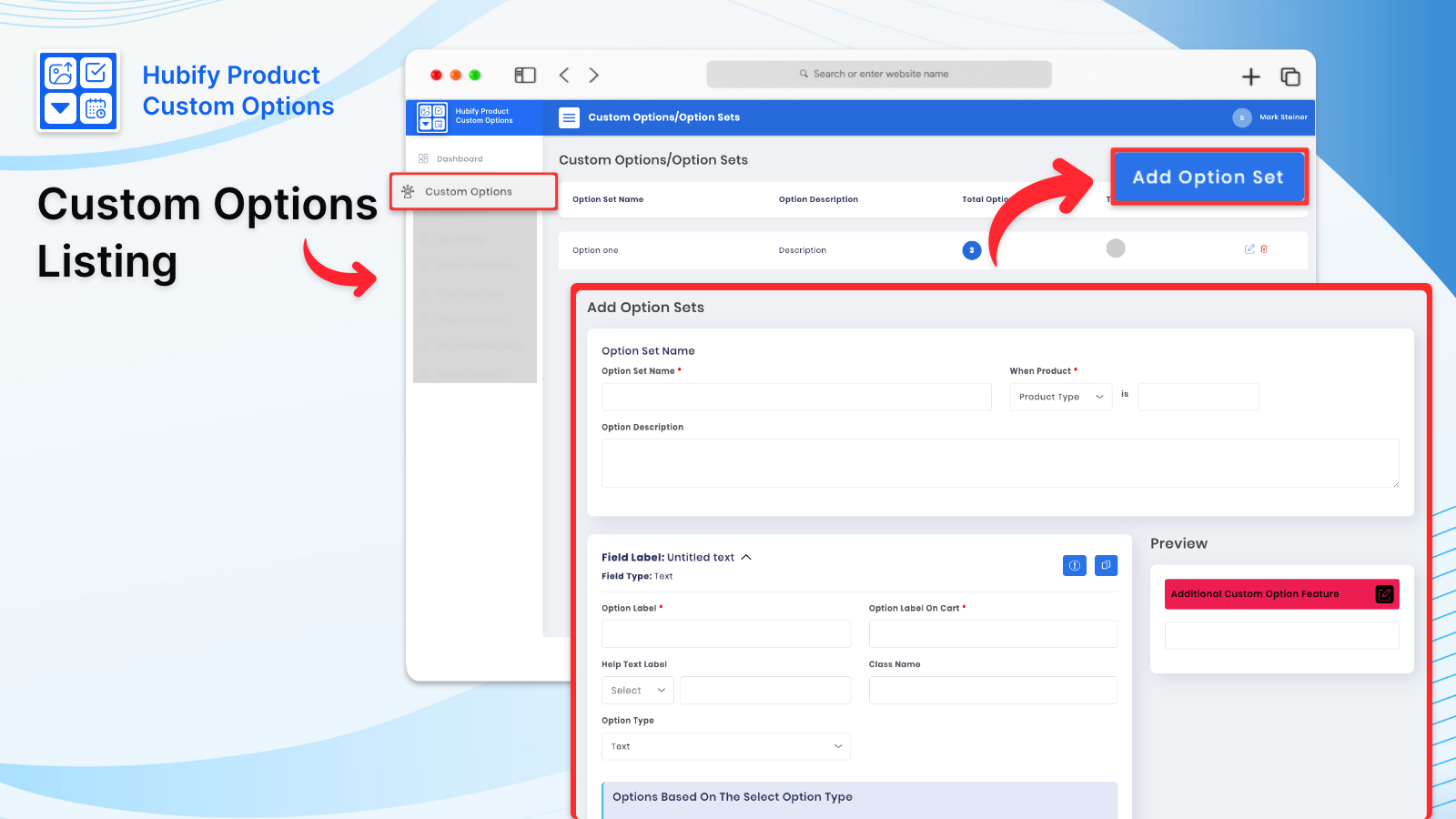
Task: Open Custom Options from the sidebar
Action: click(468, 191)
